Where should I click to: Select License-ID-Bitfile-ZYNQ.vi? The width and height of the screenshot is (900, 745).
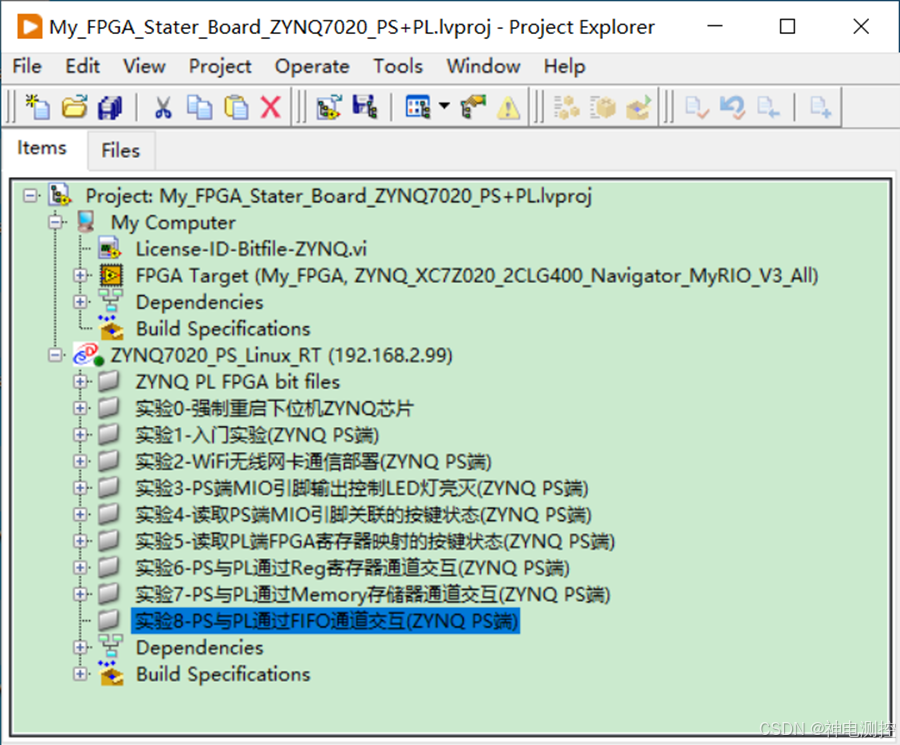pyautogui.click(x=251, y=249)
